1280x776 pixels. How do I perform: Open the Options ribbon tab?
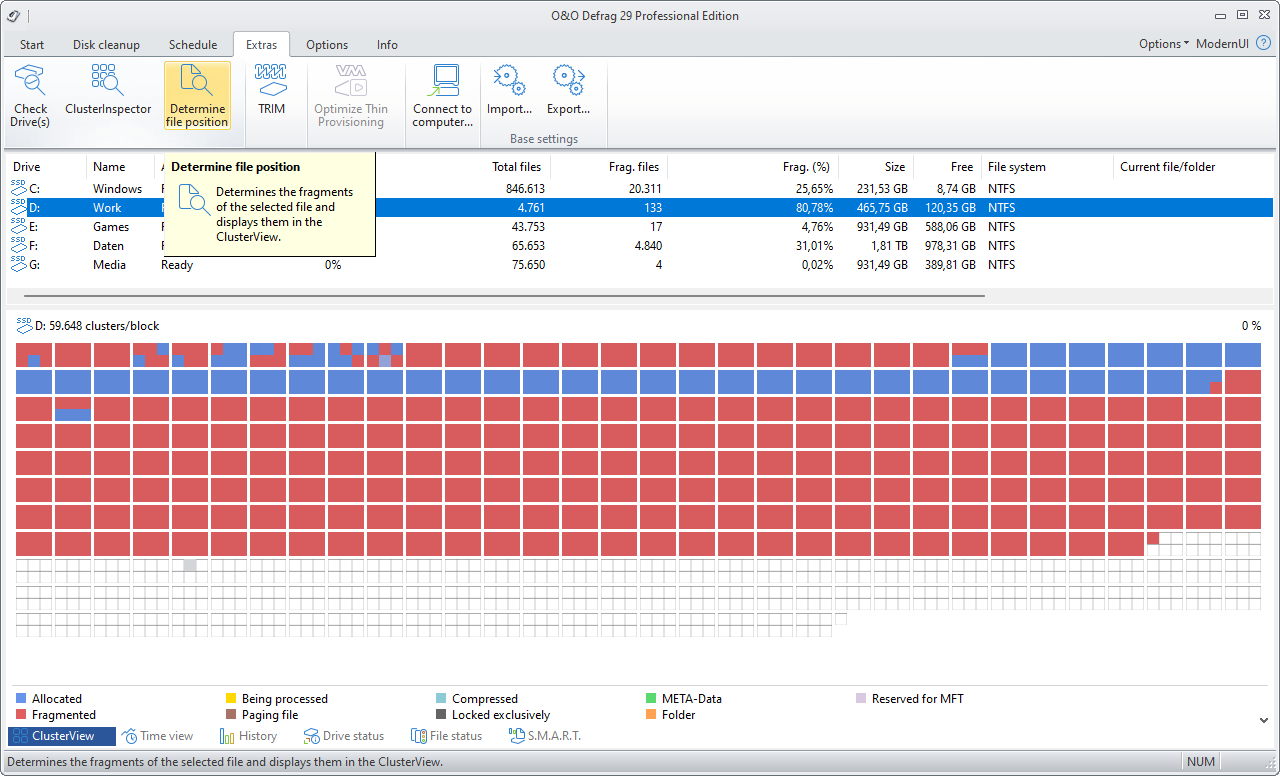327,45
